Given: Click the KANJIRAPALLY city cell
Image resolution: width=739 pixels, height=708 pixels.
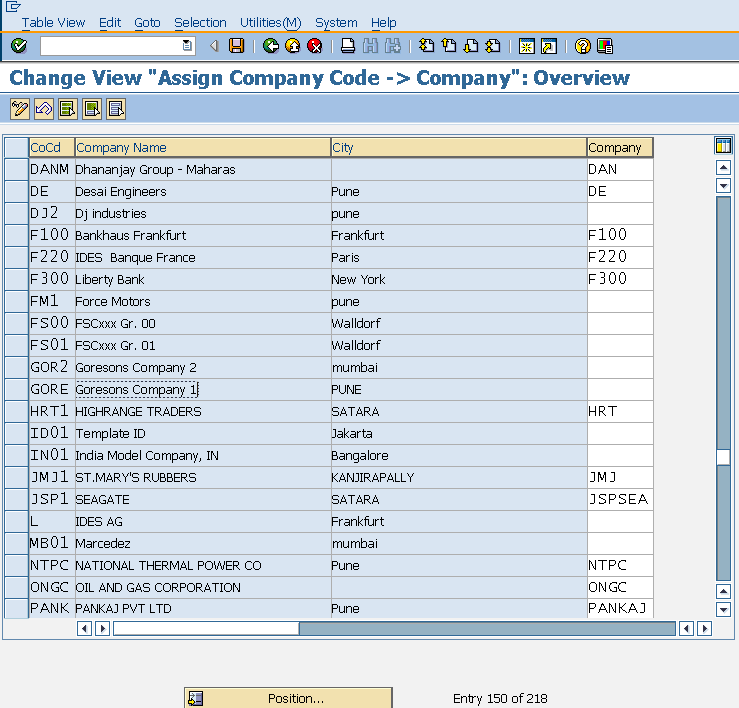Looking at the screenshot, I should (459, 477).
